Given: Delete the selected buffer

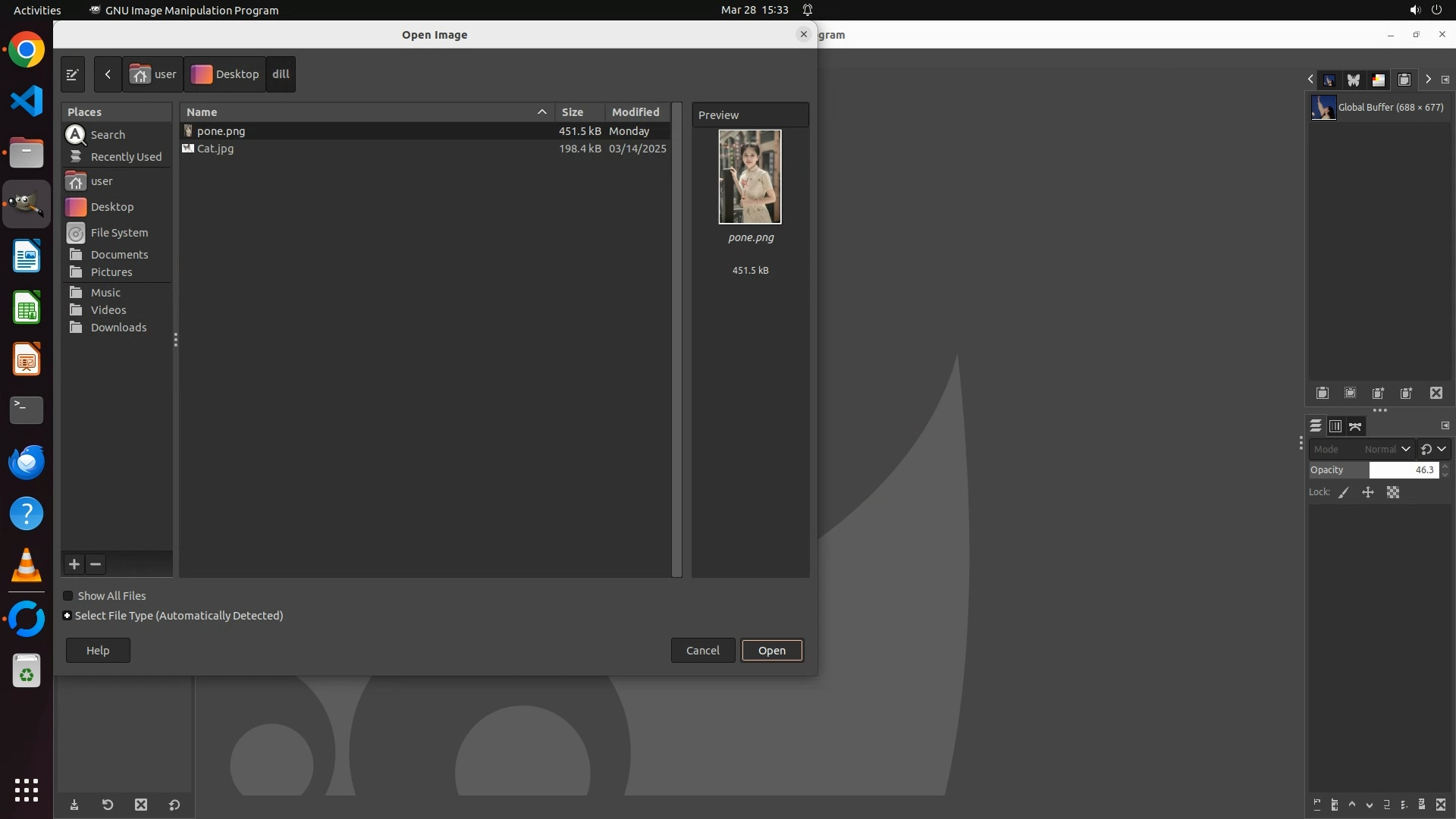Looking at the screenshot, I should [x=1436, y=393].
